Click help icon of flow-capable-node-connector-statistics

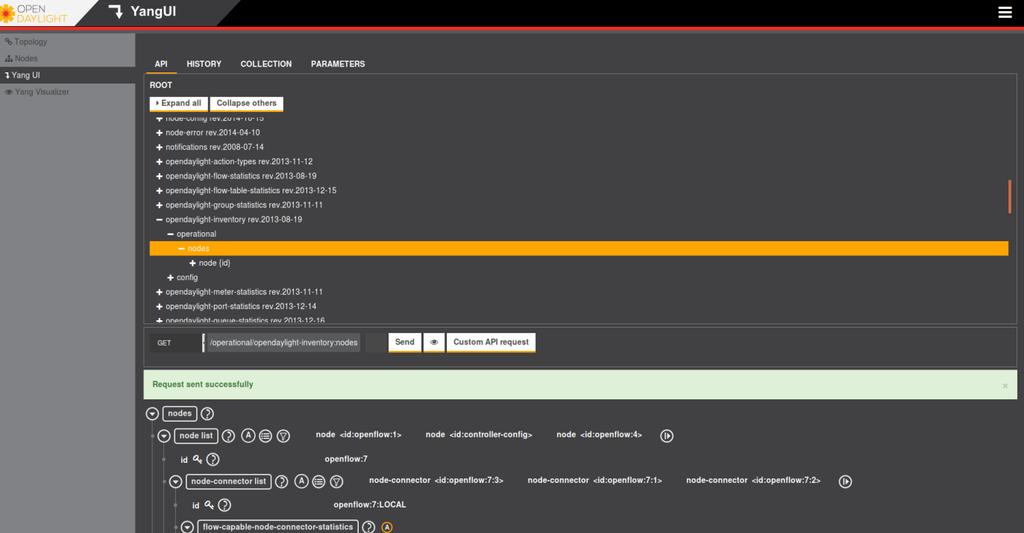(368, 526)
